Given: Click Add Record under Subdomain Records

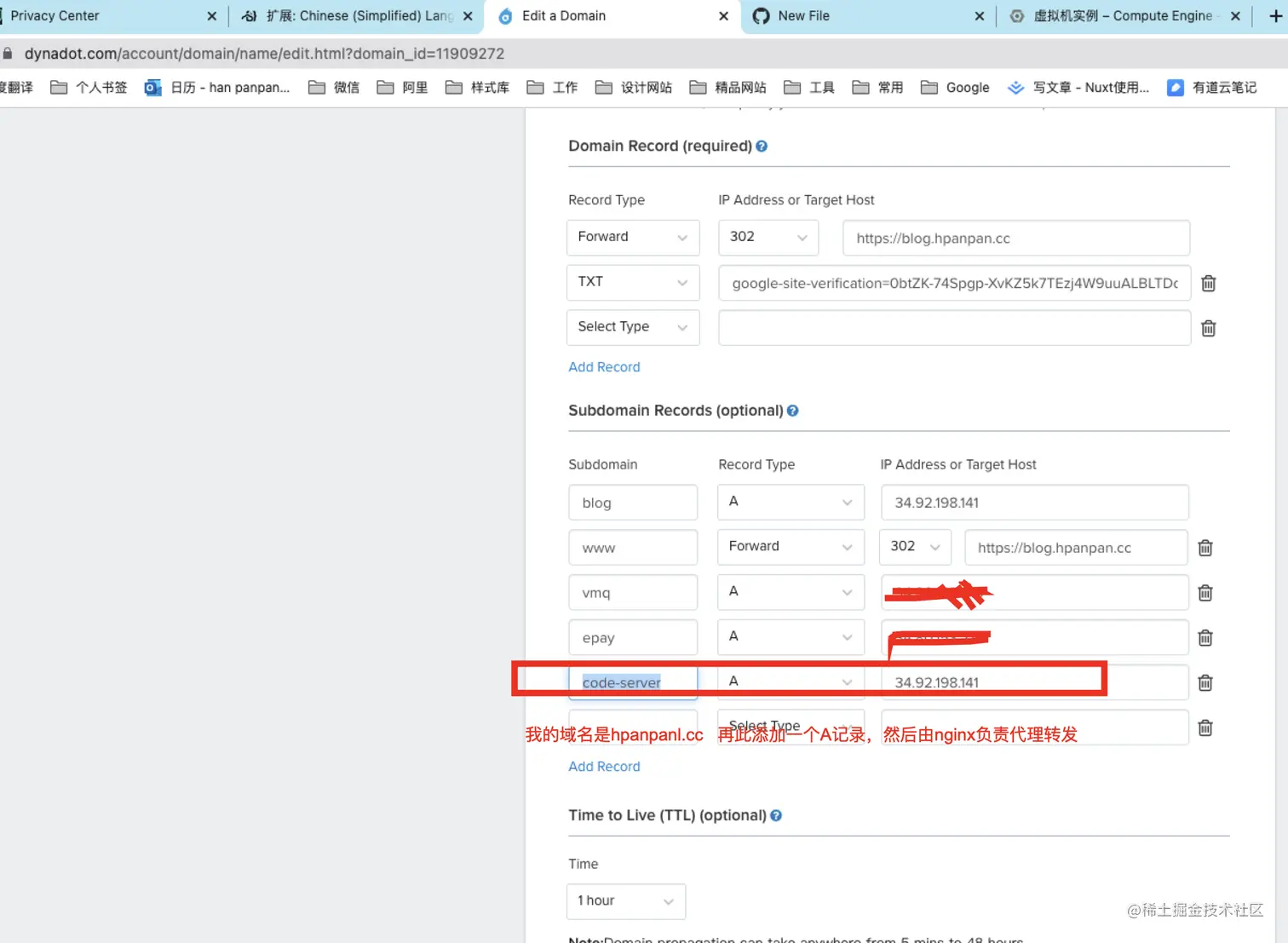Looking at the screenshot, I should coord(604,767).
